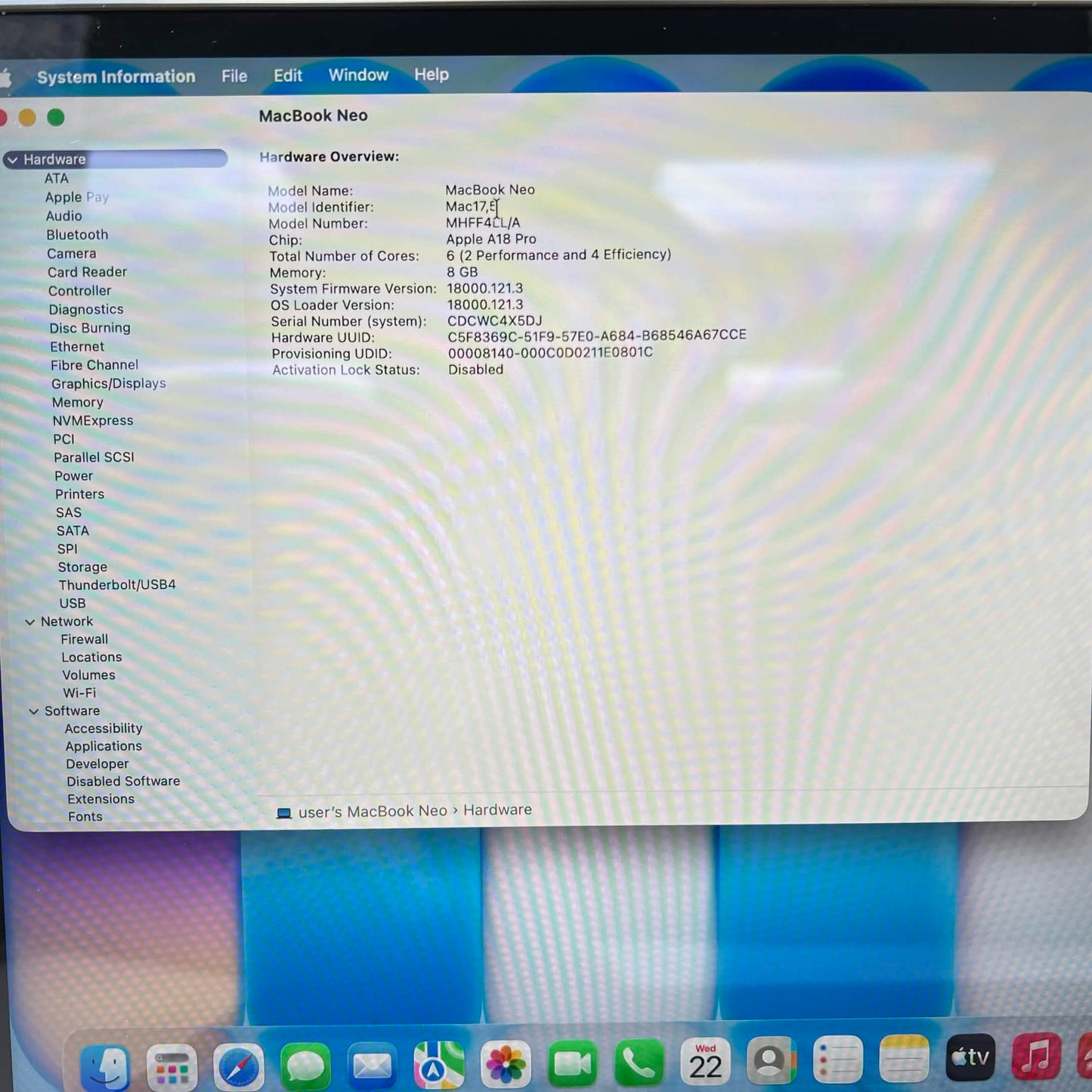1092x1092 pixels.
Task: Open Phone app in the Dock
Action: pos(639,1063)
